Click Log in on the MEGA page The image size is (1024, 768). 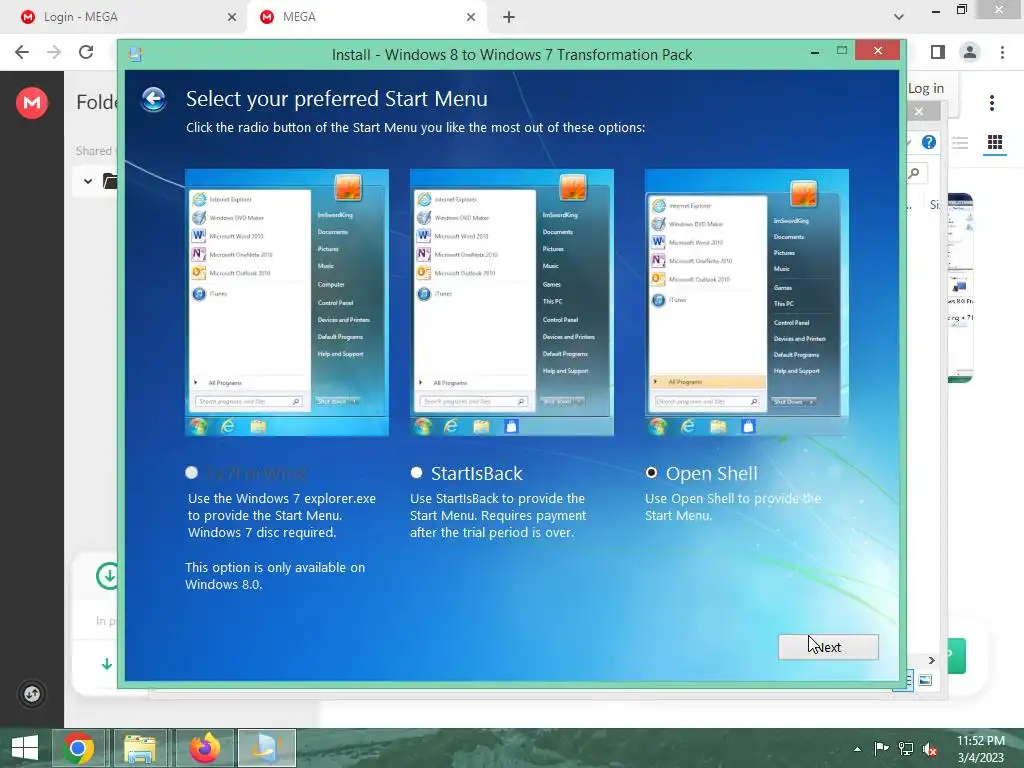coord(926,88)
